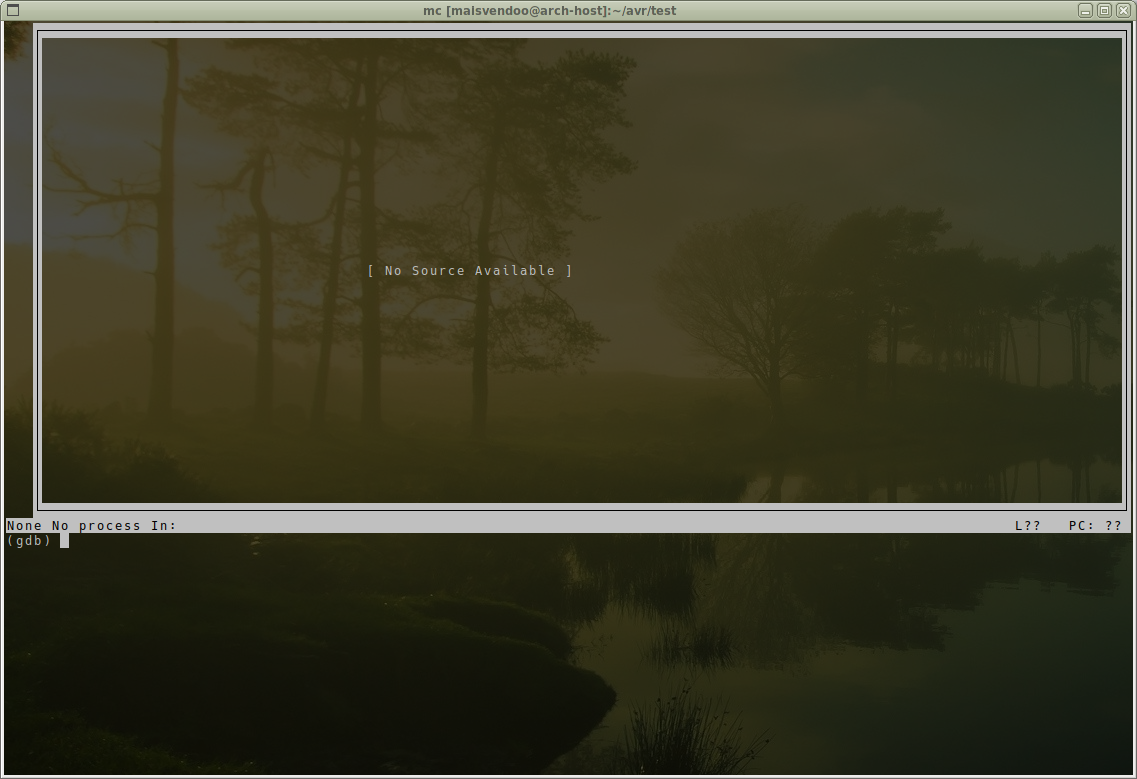Minimize the terminal window
1137x779 pixels.
(x=1086, y=10)
